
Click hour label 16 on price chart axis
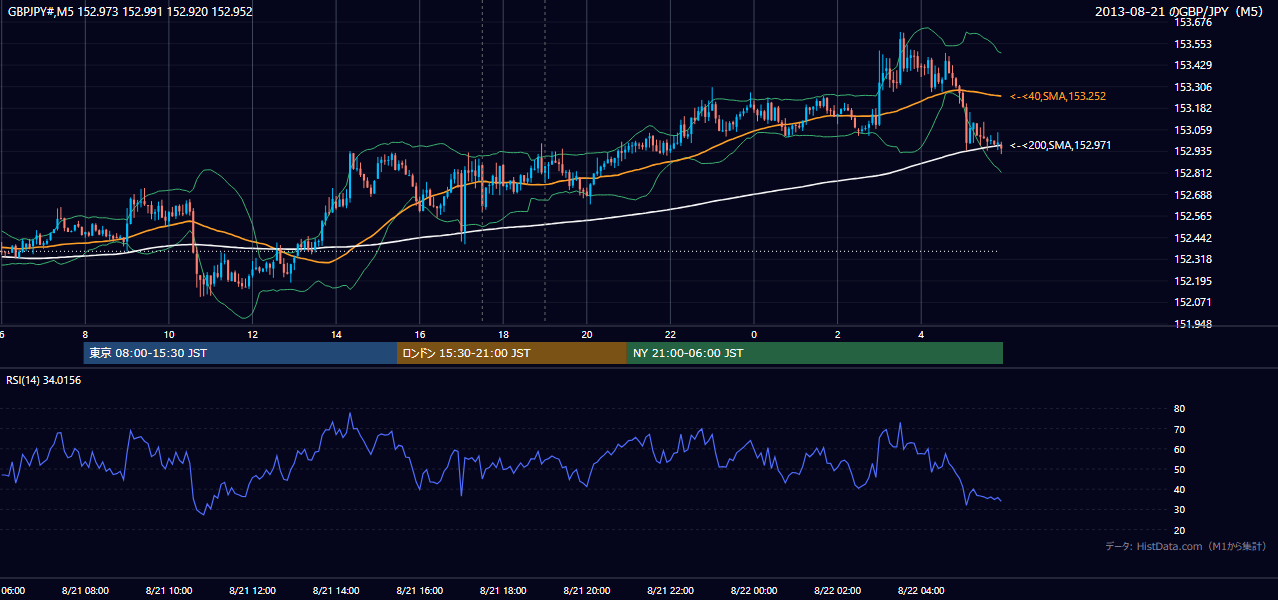420,335
